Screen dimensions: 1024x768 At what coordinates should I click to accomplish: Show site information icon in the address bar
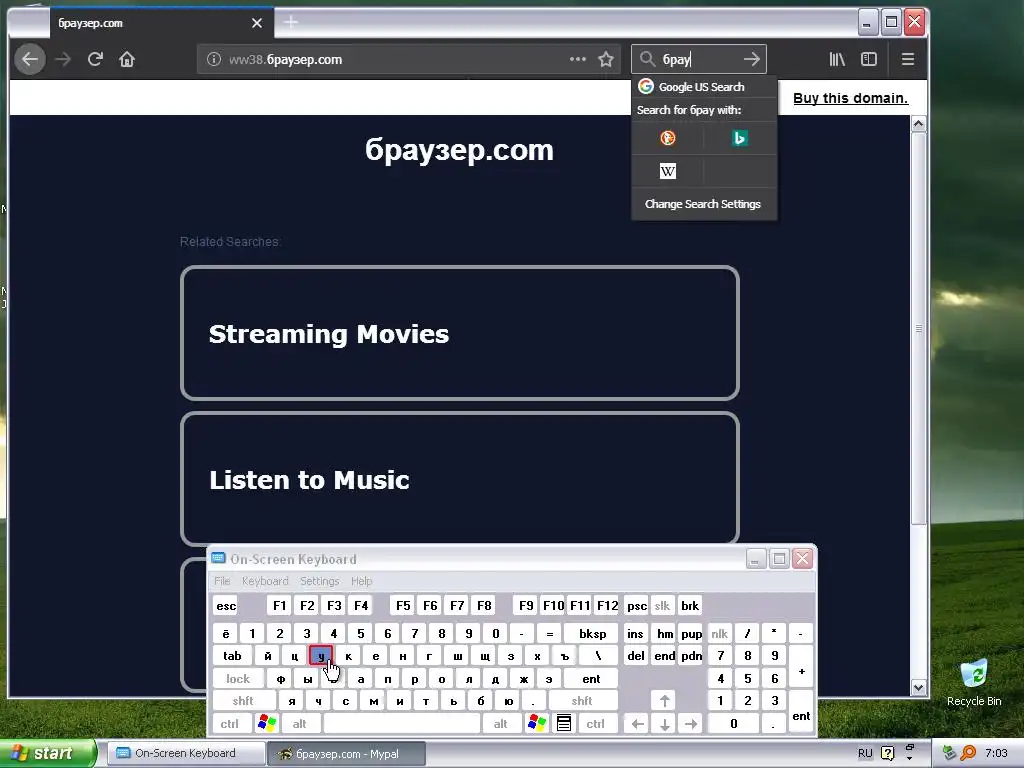pyautogui.click(x=214, y=59)
